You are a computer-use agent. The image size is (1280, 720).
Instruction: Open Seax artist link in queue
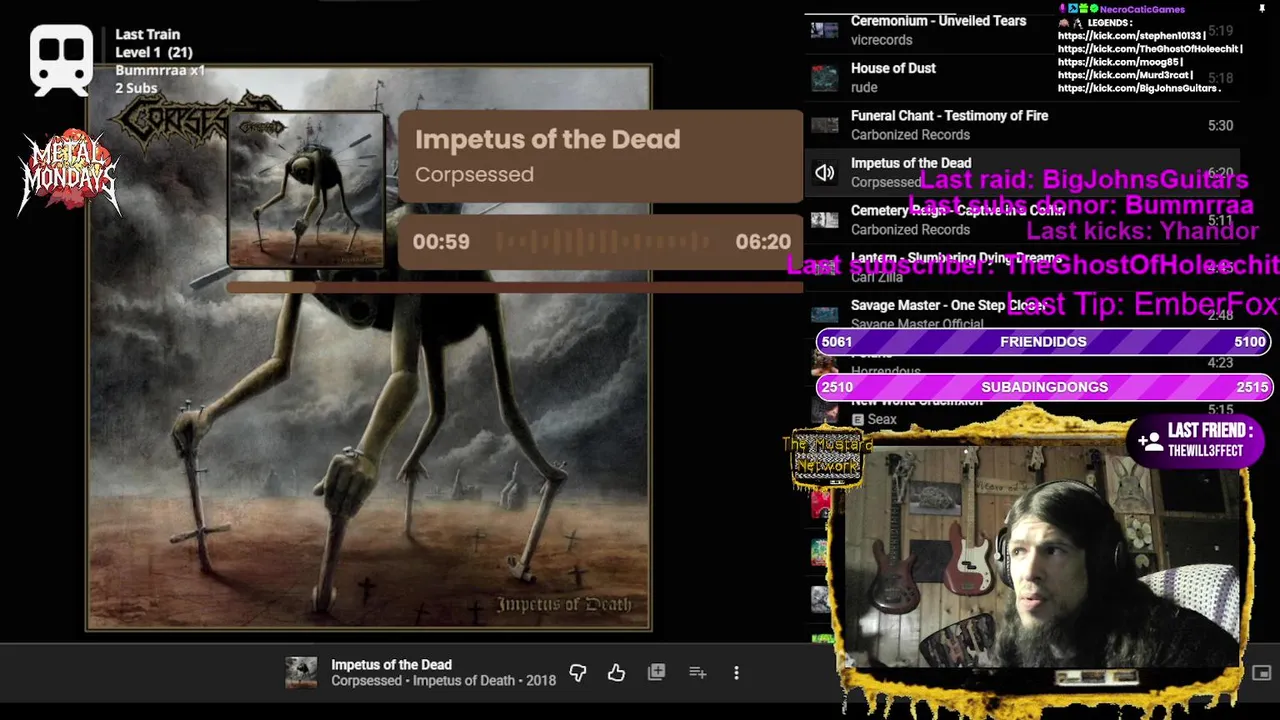(882, 420)
